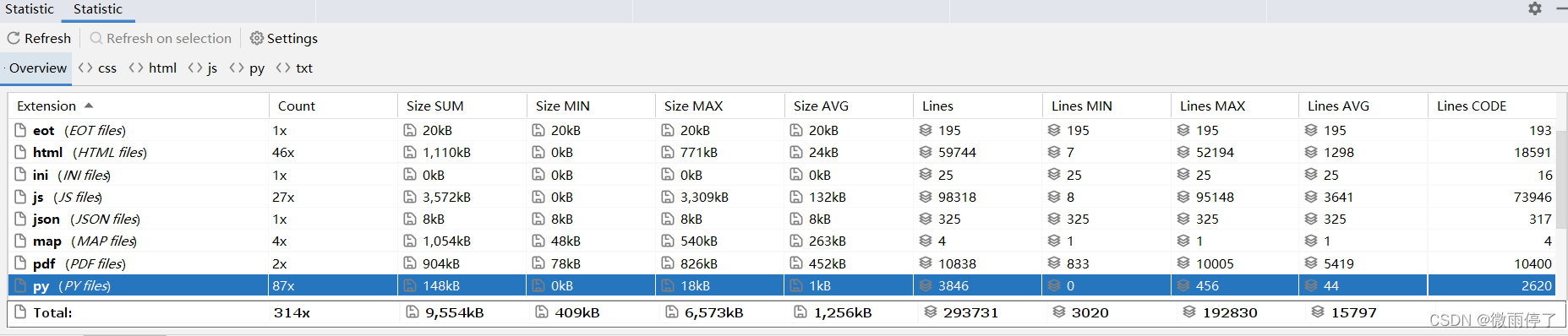Click the file icon of the html row
The image size is (1568, 336).
[x=21, y=152]
